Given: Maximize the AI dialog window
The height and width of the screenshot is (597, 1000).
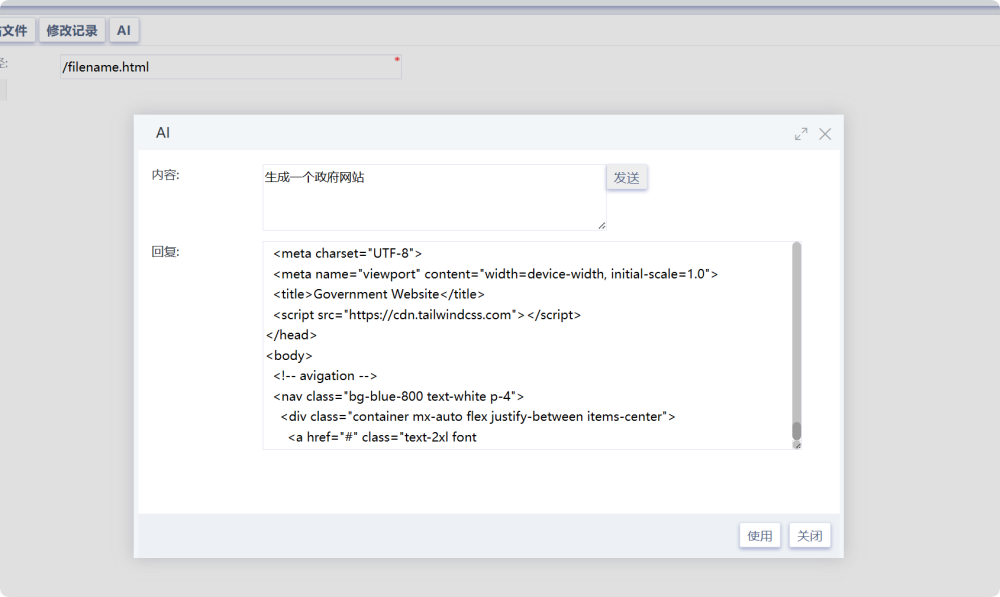Looking at the screenshot, I should pos(801,134).
